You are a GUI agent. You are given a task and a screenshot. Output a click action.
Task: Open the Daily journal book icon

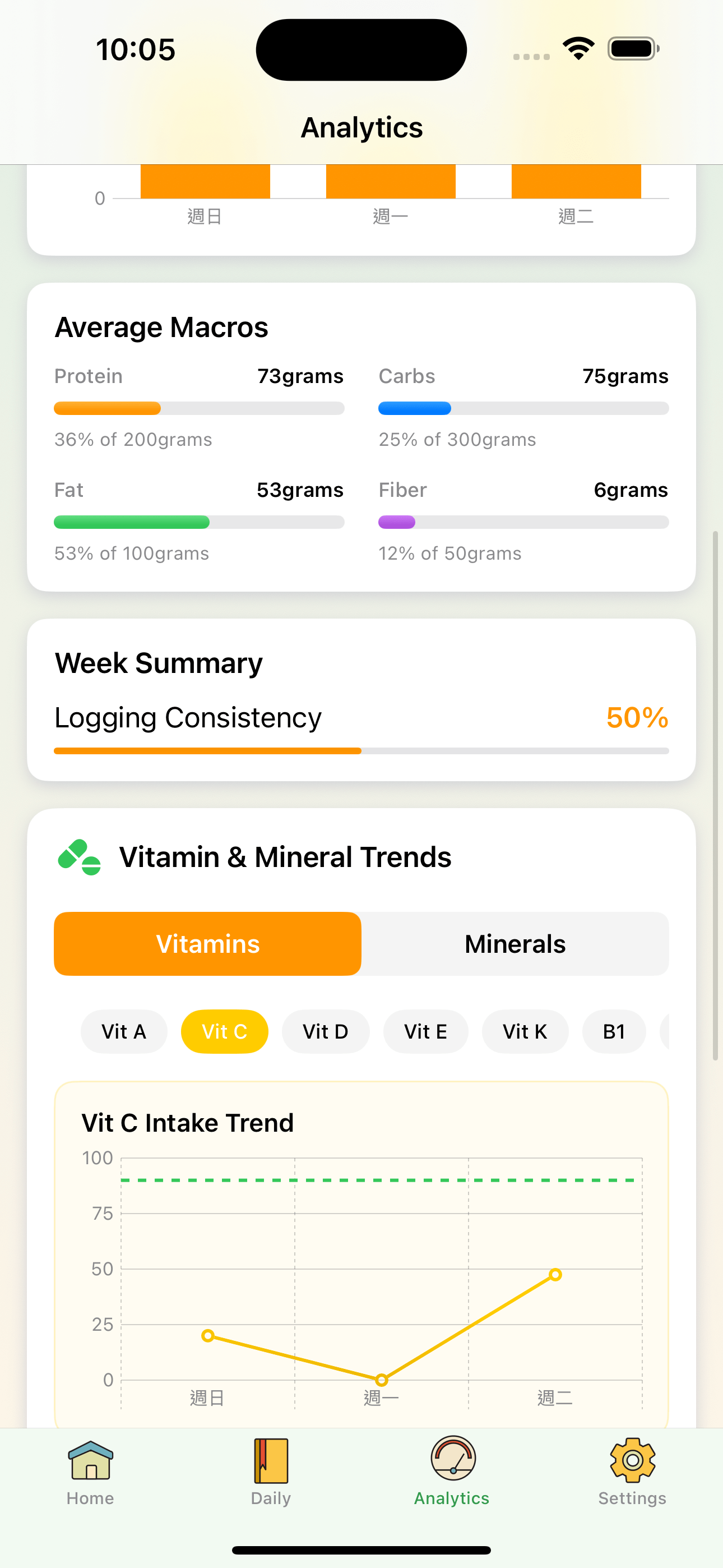(x=271, y=1460)
